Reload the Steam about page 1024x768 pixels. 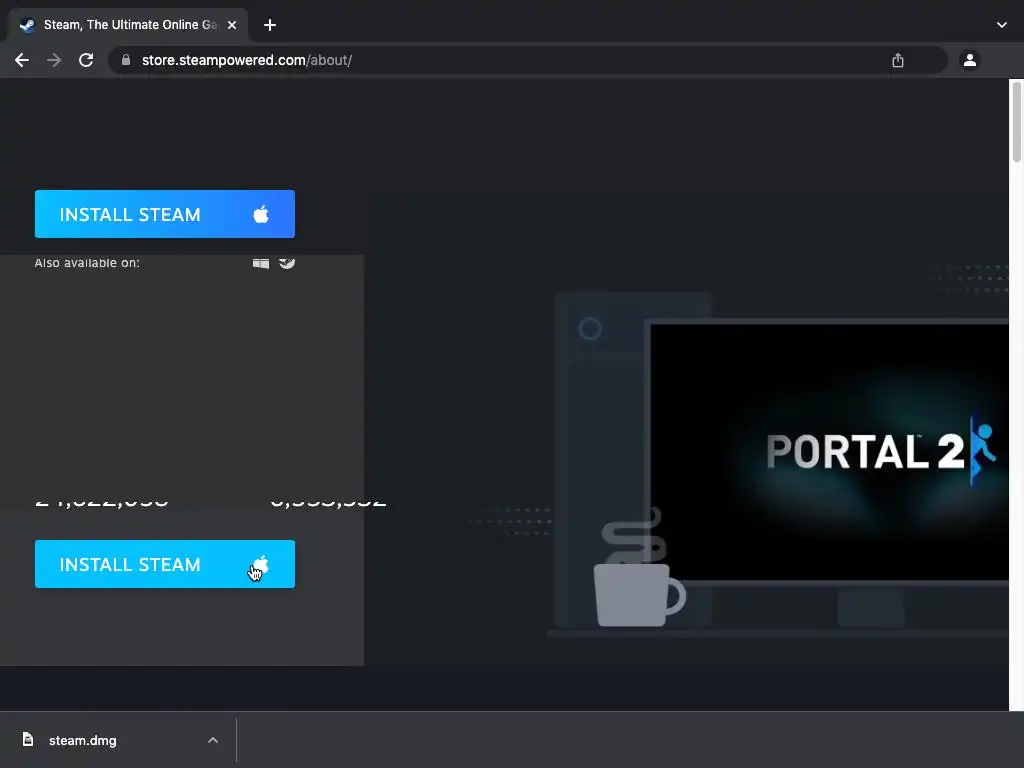86,60
